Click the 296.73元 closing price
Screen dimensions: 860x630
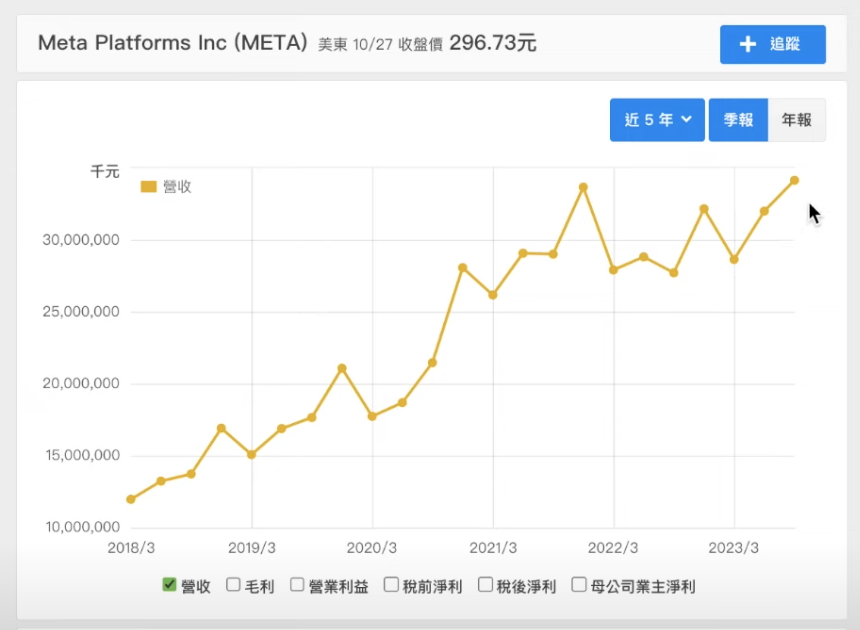tap(493, 43)
